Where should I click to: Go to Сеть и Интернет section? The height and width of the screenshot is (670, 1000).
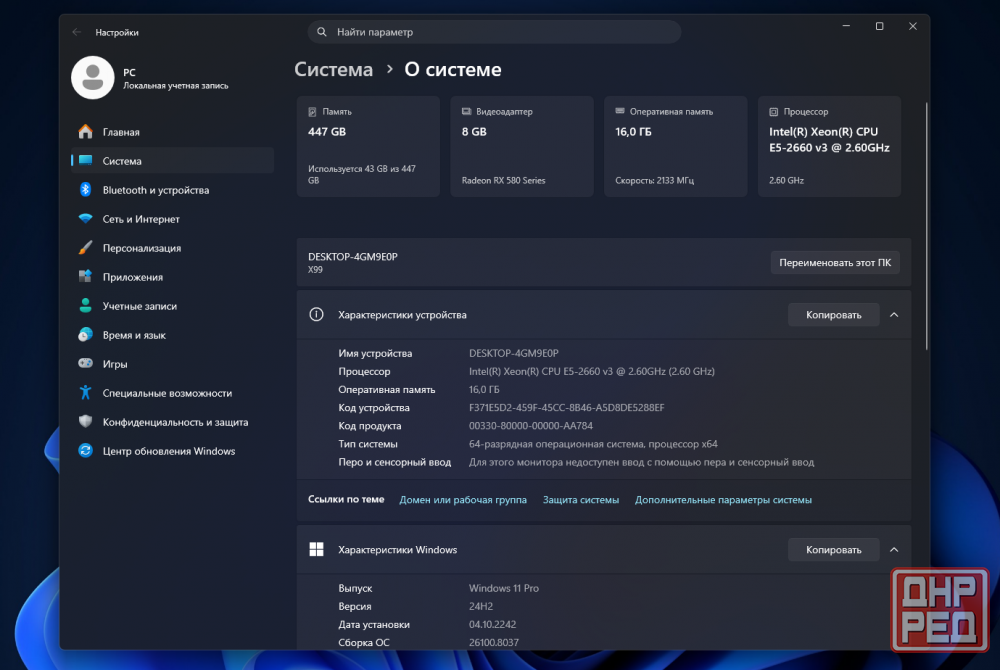coord(172,219)
